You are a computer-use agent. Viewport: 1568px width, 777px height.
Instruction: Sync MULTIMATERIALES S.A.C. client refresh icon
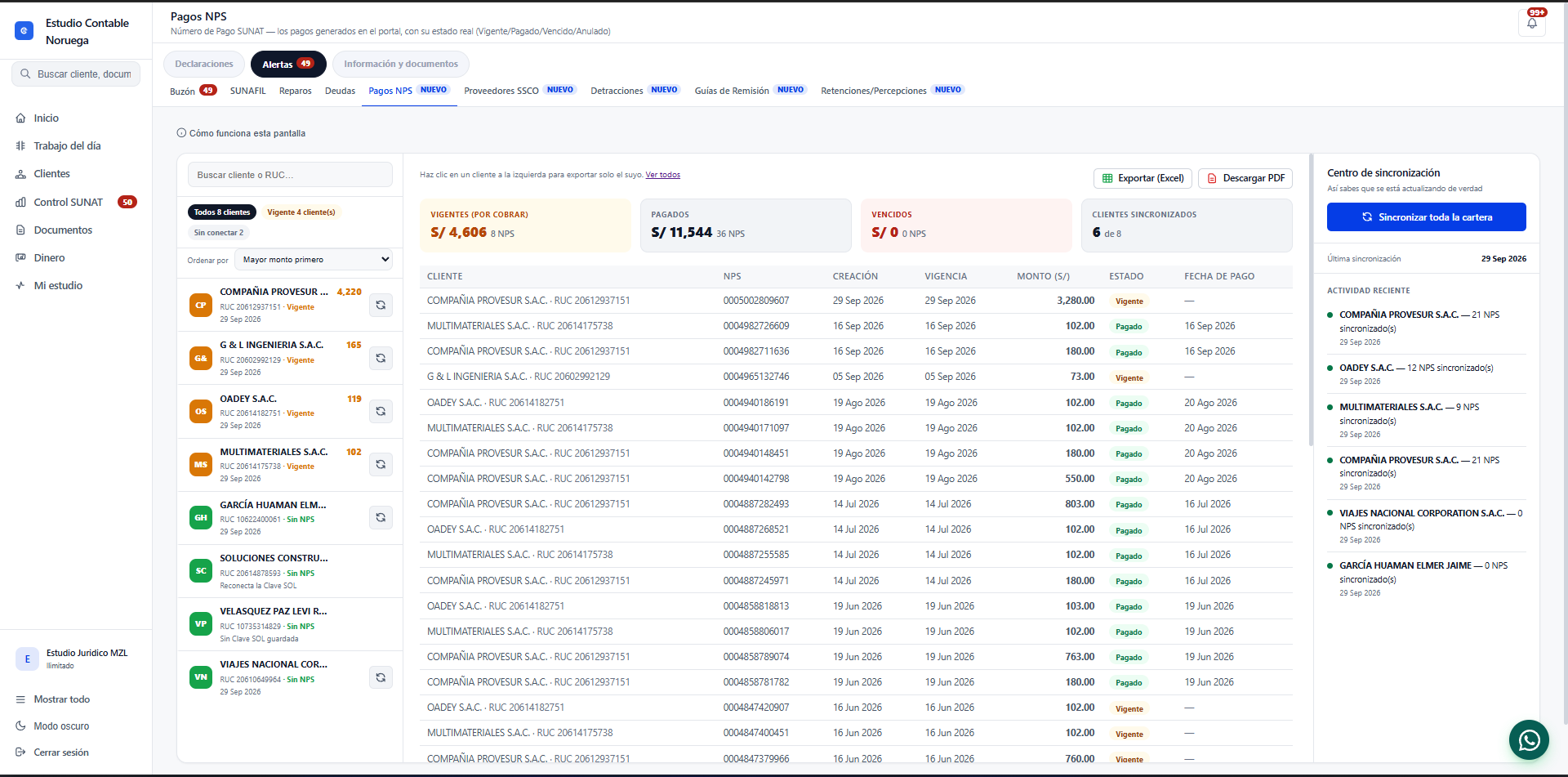381,464
